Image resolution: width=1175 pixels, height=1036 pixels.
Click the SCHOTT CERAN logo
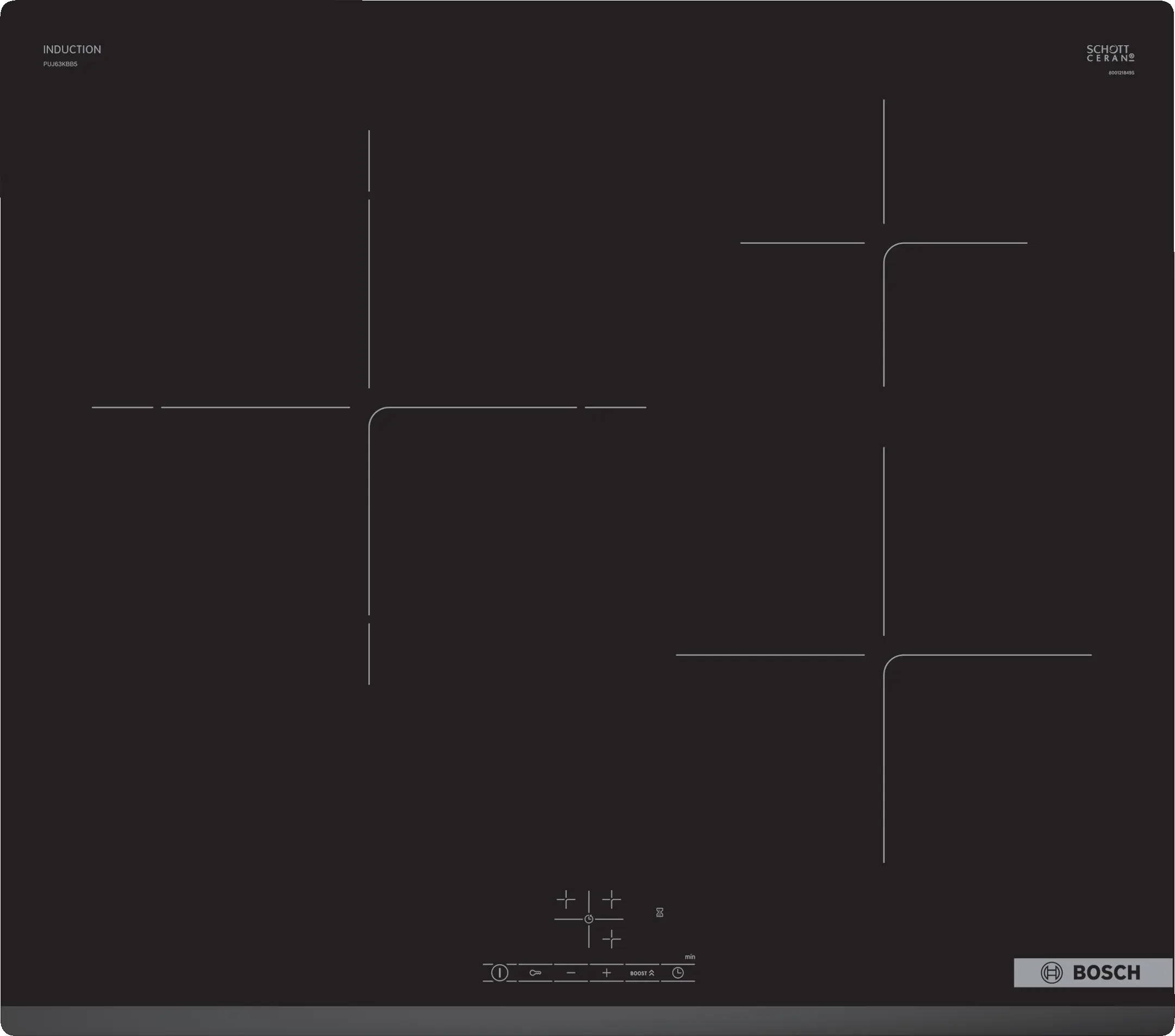(1110, 53)
